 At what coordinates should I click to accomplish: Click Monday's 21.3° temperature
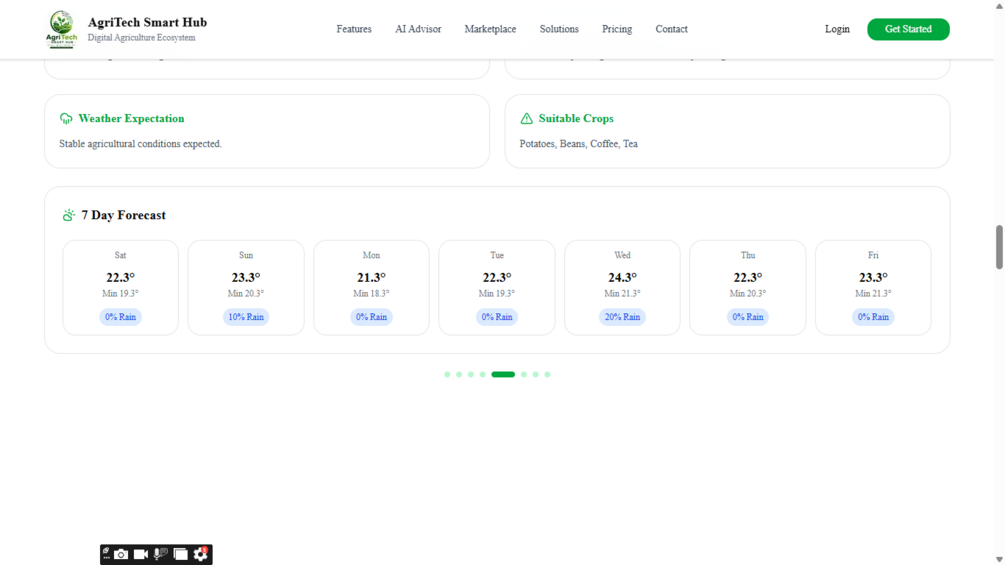tap(371, 277)
